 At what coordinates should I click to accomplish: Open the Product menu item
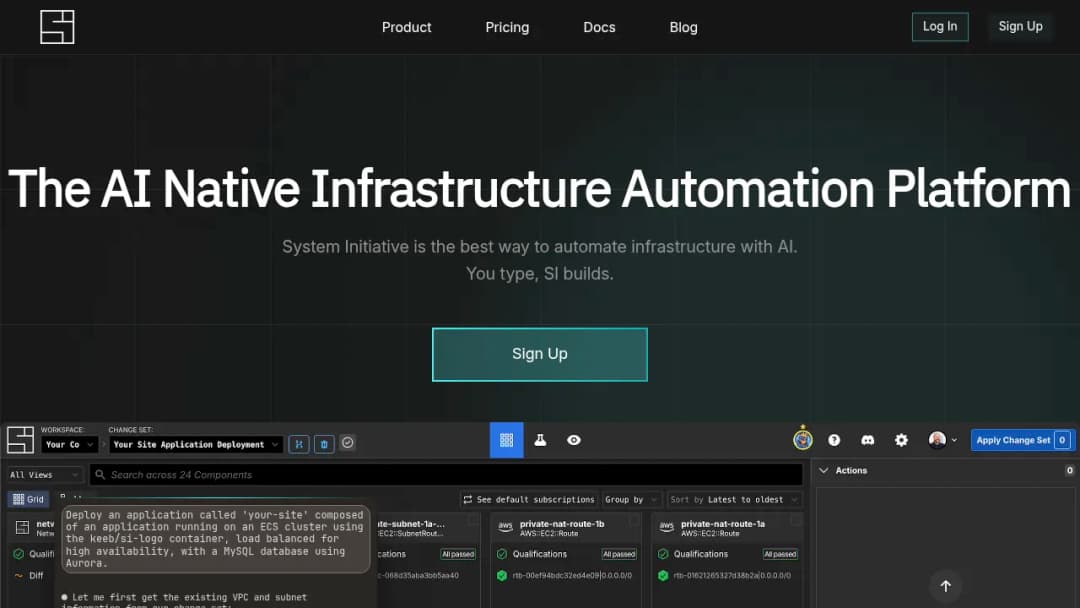(406, 28)
